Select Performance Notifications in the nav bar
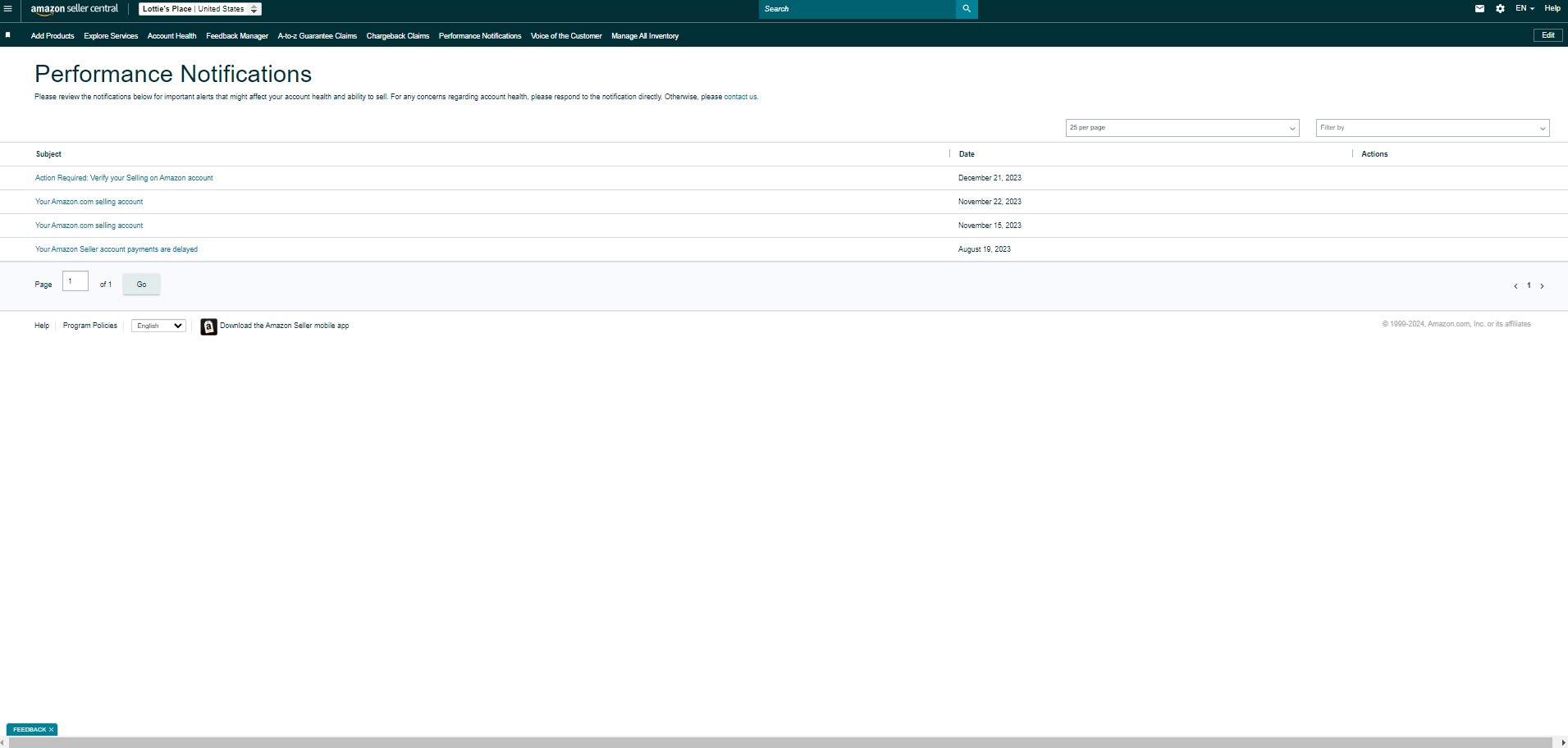Viewport: 1568px width, 748px height. (x=480, y=36)
